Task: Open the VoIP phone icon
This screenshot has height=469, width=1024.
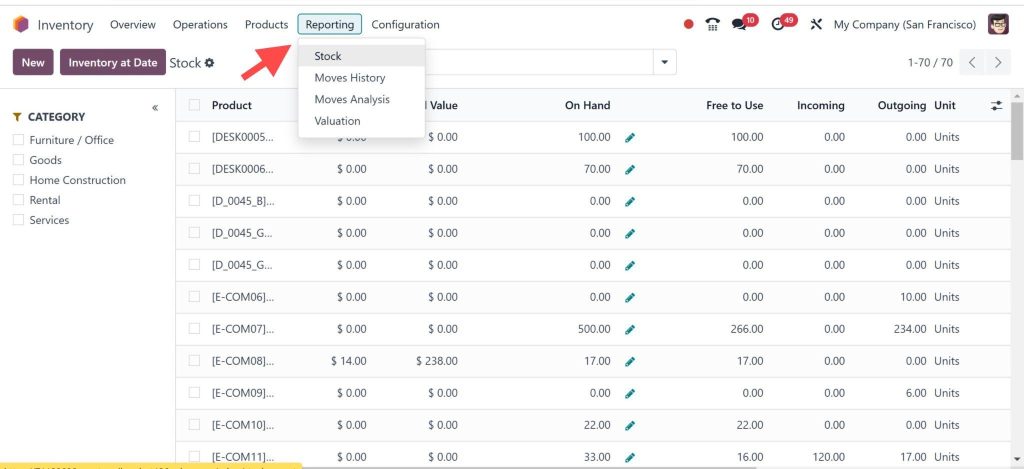Action: 712,25
